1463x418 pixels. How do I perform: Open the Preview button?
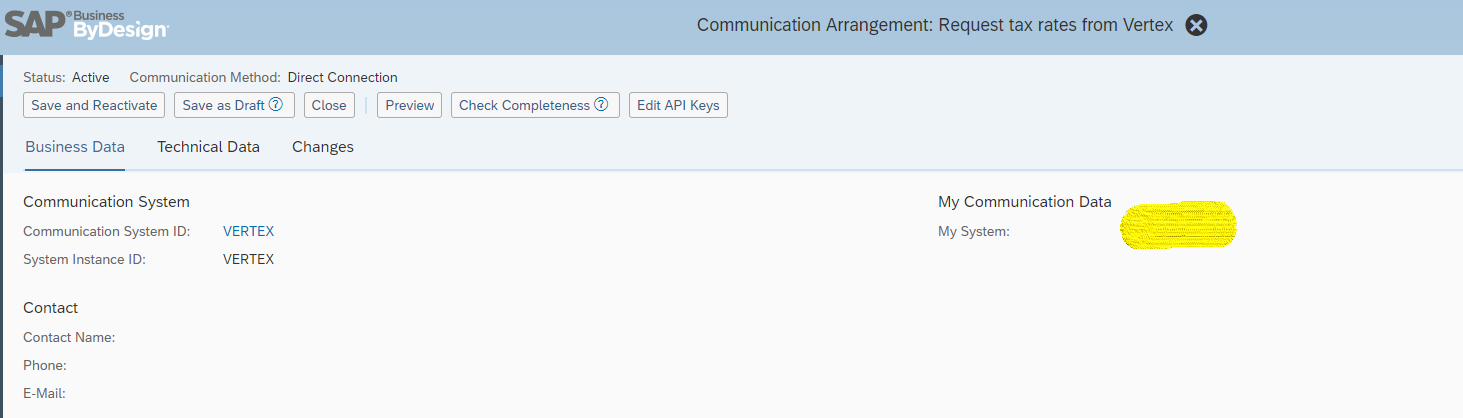[x=409, y=105]
